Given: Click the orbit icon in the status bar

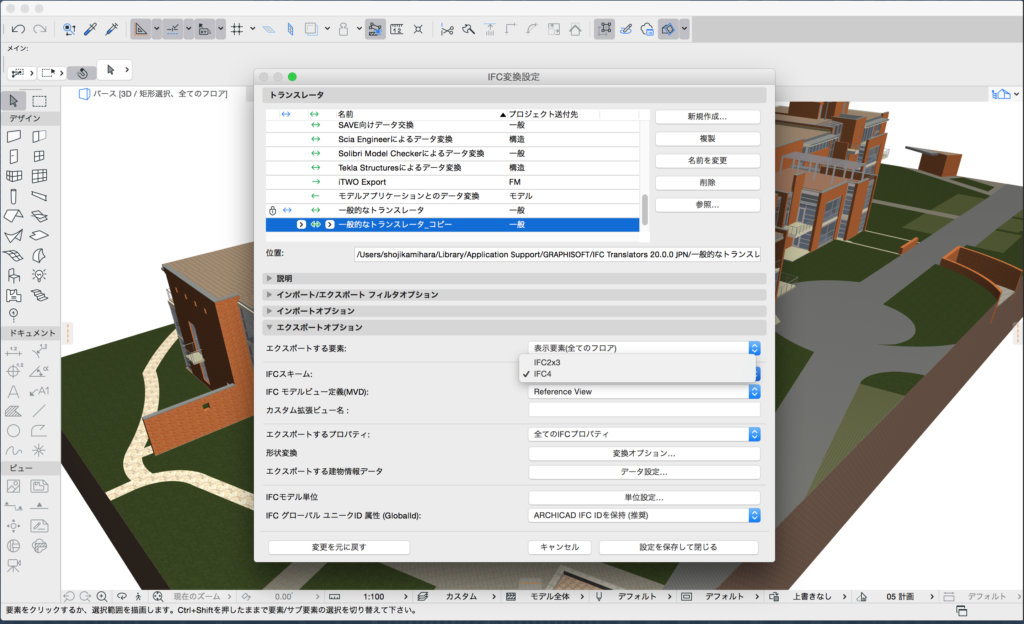Looking at the screenshot, I should (x=121, y=597).
